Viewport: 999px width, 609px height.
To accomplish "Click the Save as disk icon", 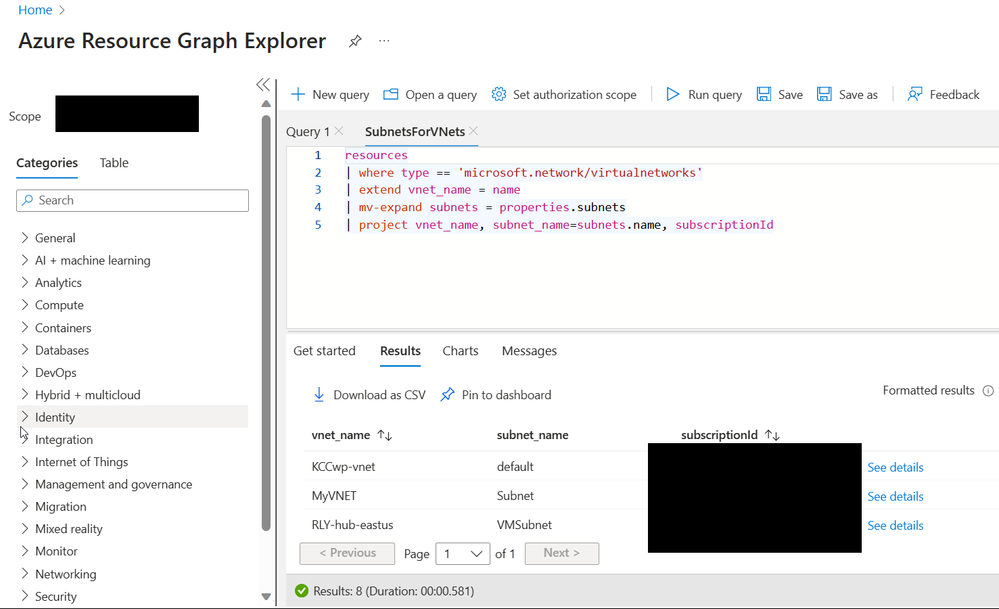I will tap(824, 94).
